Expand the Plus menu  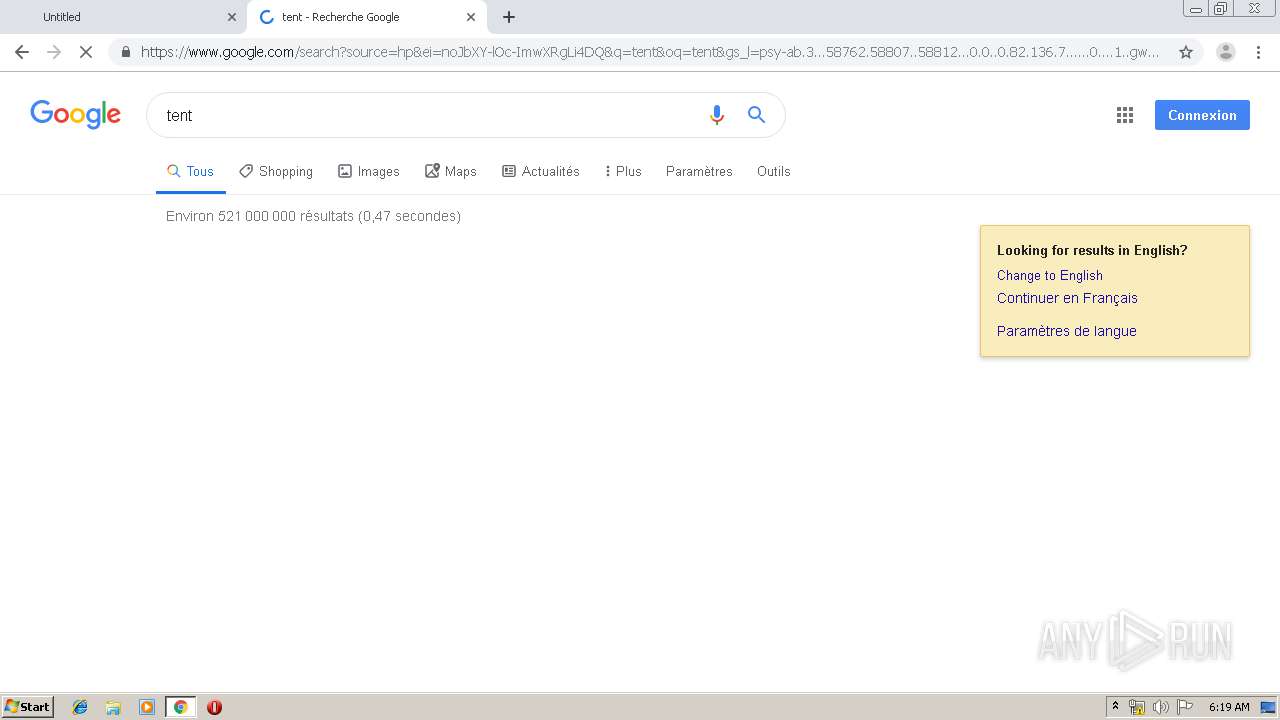coord(623,171)
